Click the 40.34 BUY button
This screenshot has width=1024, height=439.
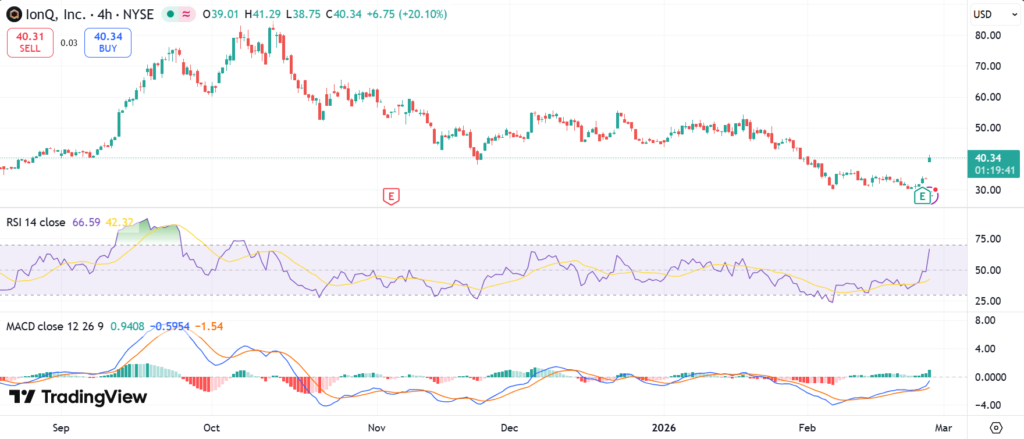point(108,42)
